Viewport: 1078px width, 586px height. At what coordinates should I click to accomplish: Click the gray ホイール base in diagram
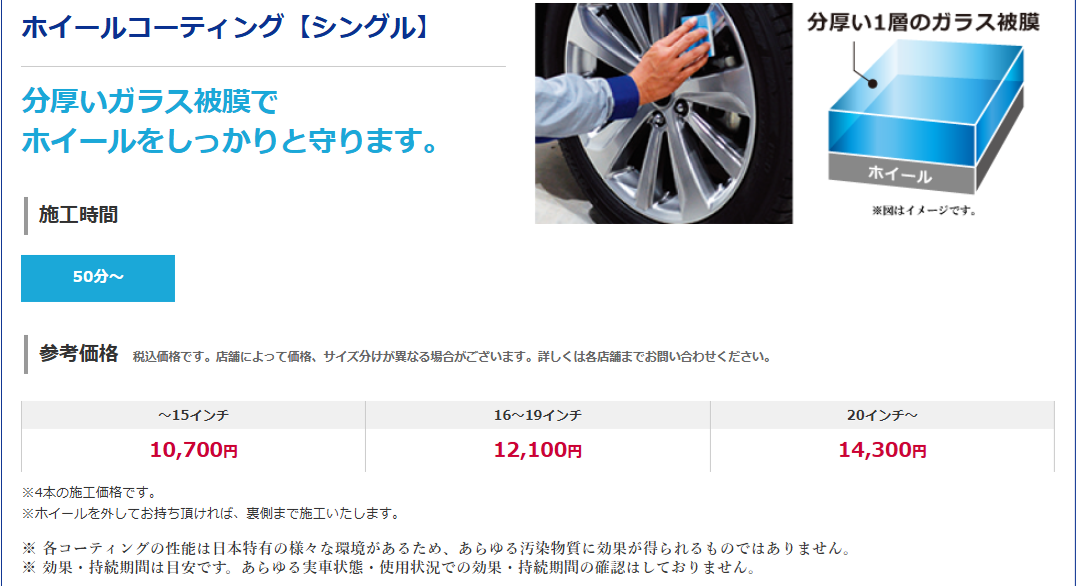pyautogui.click(x=901, y=174)
